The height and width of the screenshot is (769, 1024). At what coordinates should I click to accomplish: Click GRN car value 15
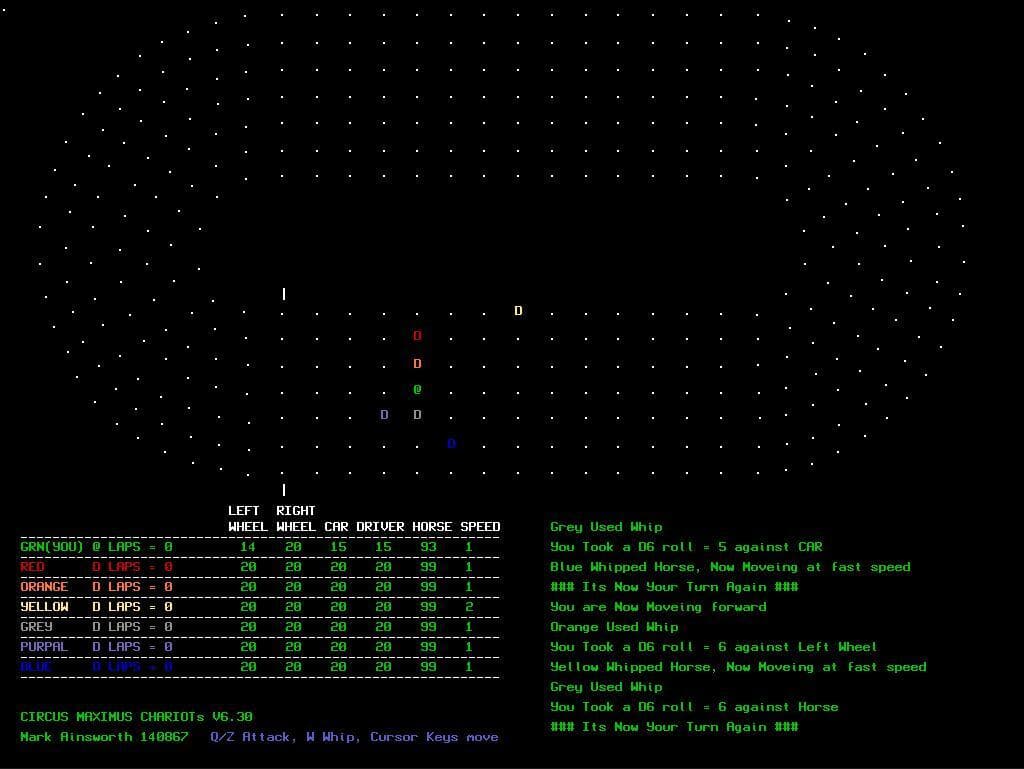point(338,547)
